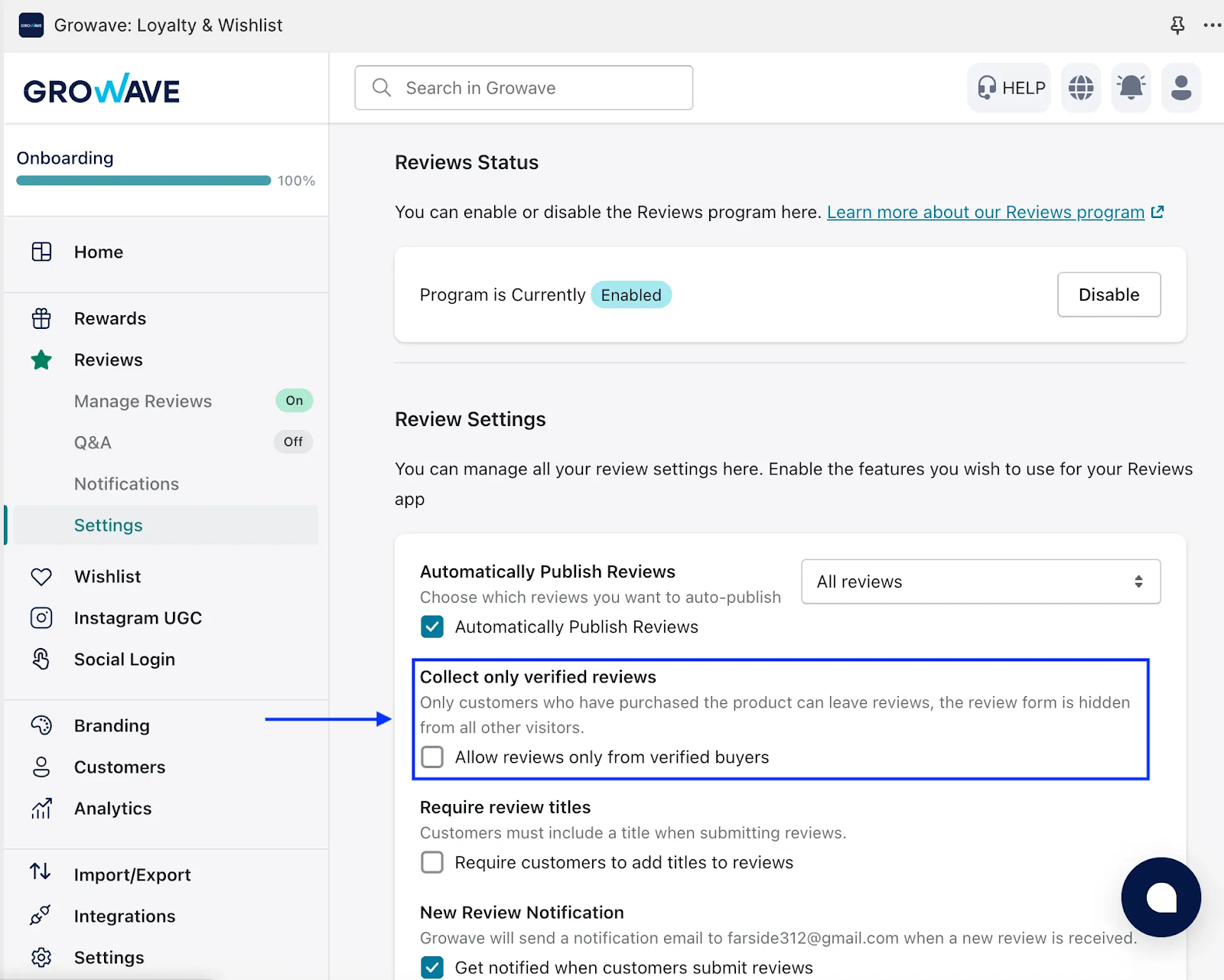Viewport: 1224px width, 980px height.
Task: Open Analytics in the sidebar
Action: pos(112,808)
